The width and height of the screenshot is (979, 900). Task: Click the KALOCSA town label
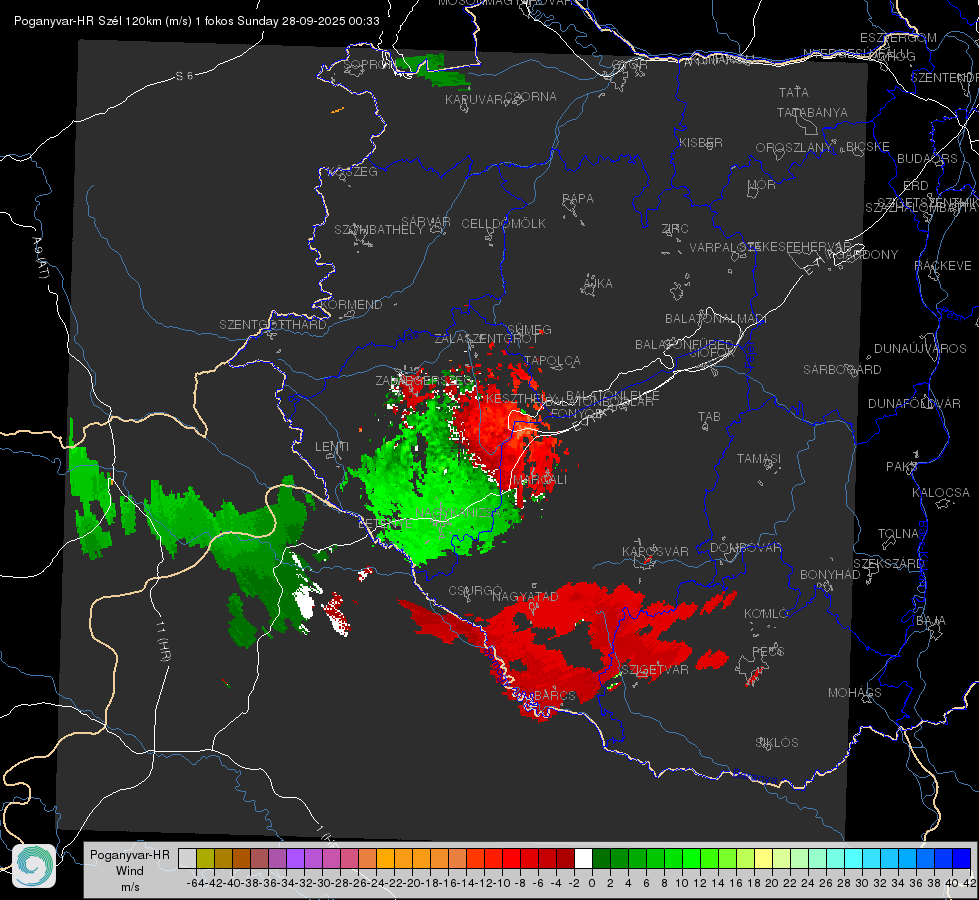[940, 493]
